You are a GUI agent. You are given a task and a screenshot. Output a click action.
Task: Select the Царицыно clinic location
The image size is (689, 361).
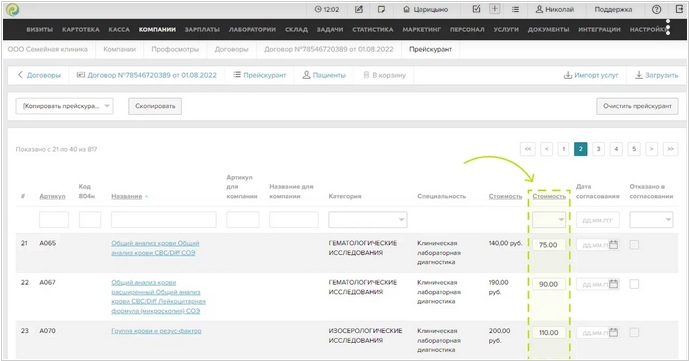click(x=426, y=9)
